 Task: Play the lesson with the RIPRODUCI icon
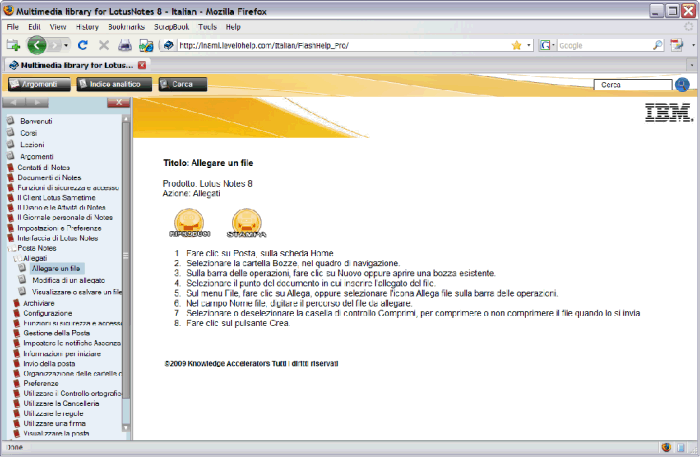click(x=189, y=223)
